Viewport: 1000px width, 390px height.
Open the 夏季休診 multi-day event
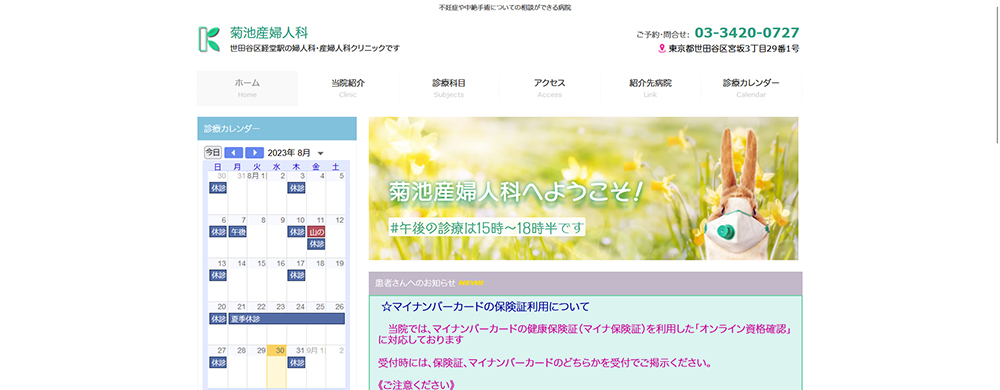tap(287, 319)
